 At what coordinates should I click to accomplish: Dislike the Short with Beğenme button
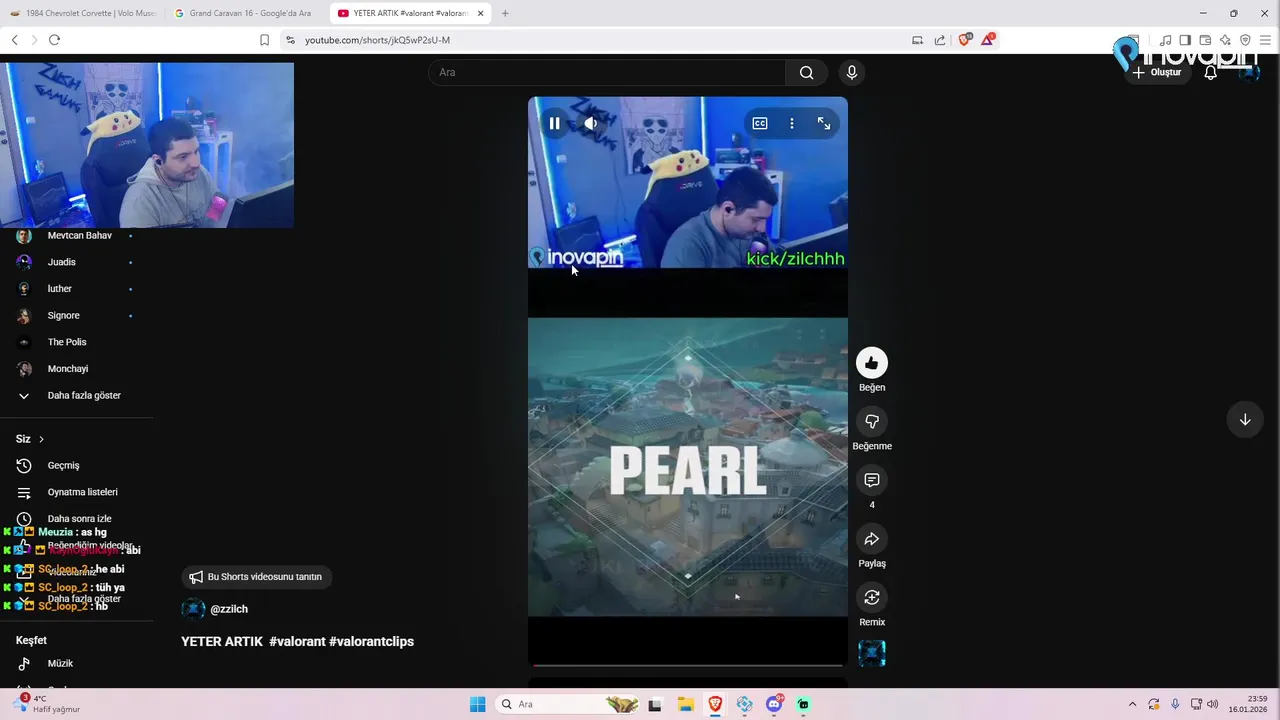[872, 421]
